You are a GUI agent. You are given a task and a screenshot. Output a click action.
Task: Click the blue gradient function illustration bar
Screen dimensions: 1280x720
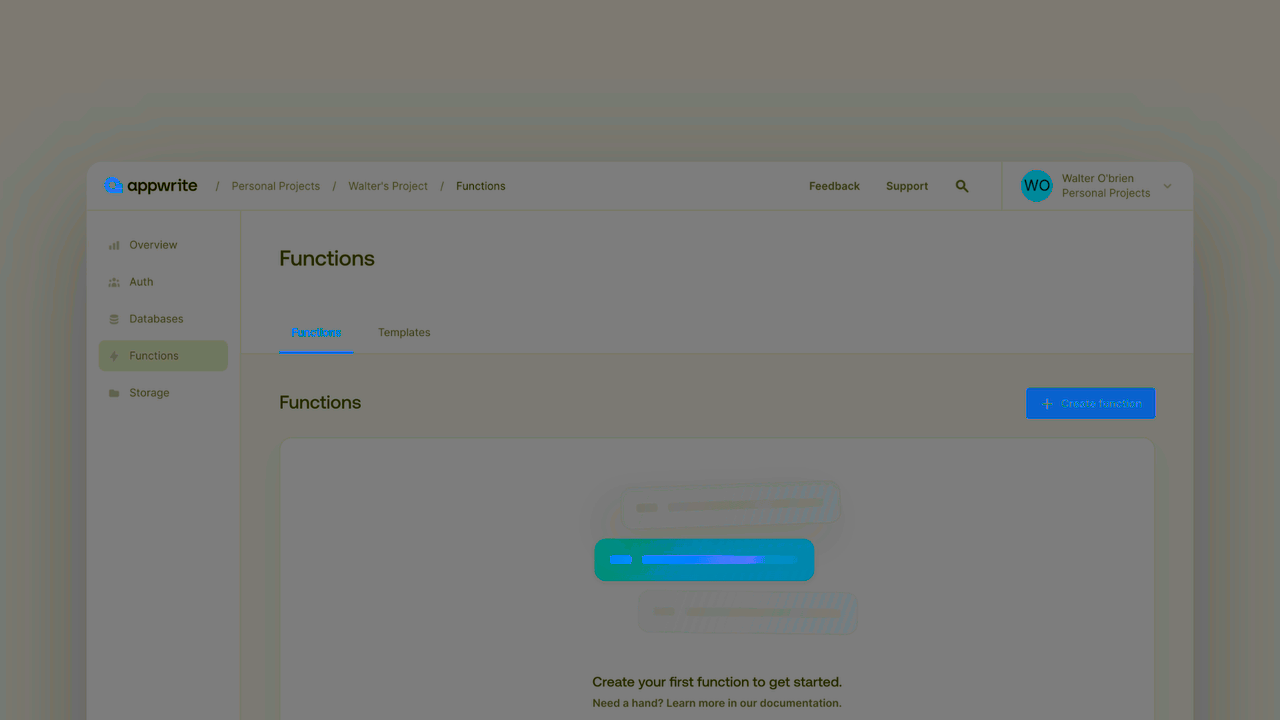tap(704, 559)
